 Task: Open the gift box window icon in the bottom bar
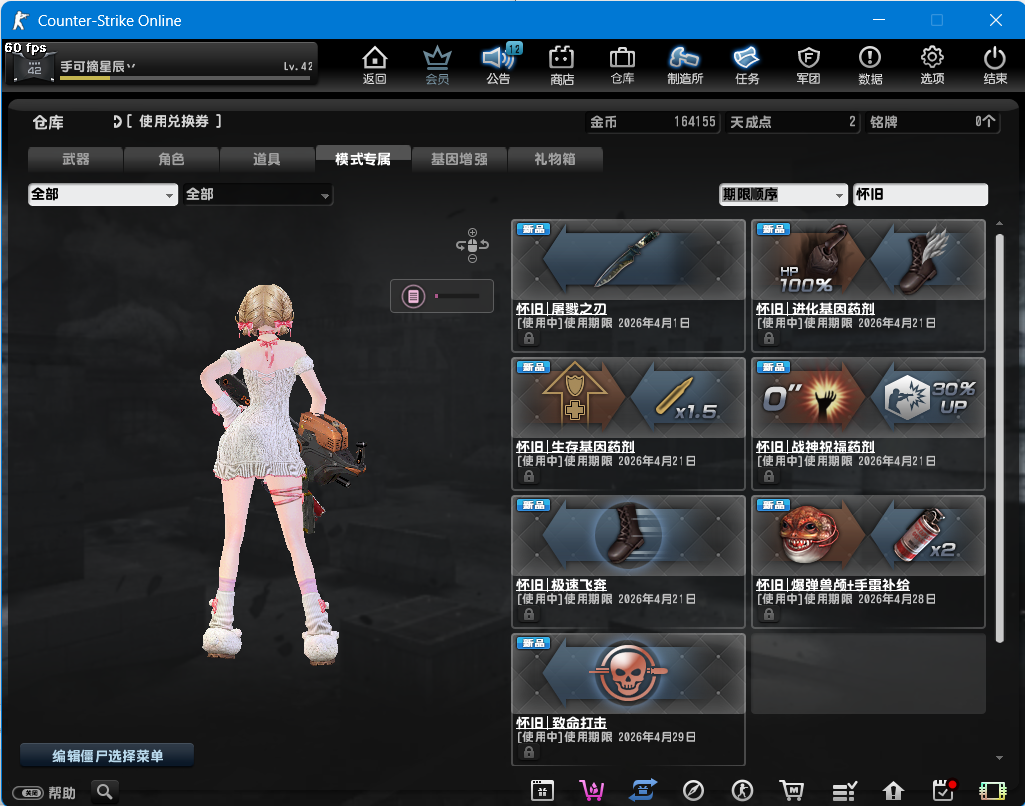(x=543, y=790)
